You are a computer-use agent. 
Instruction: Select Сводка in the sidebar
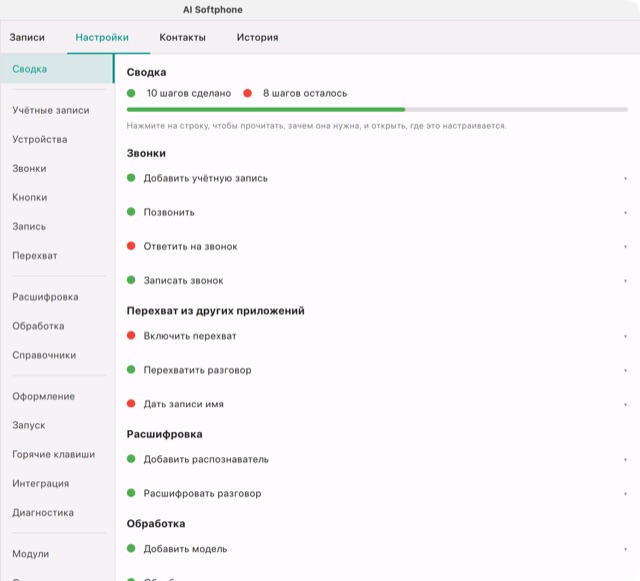(57, 69)
